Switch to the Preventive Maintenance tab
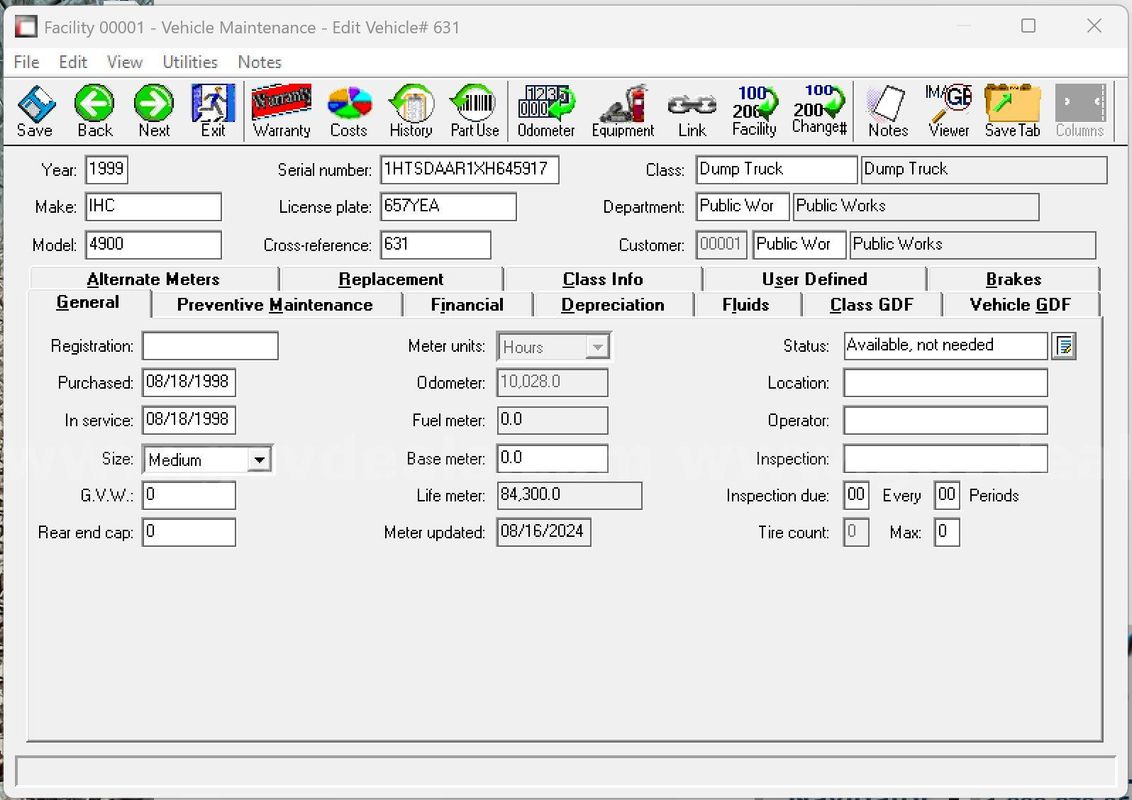The height and width of the screenshot is (800, 1132). [x=275, y=305]
